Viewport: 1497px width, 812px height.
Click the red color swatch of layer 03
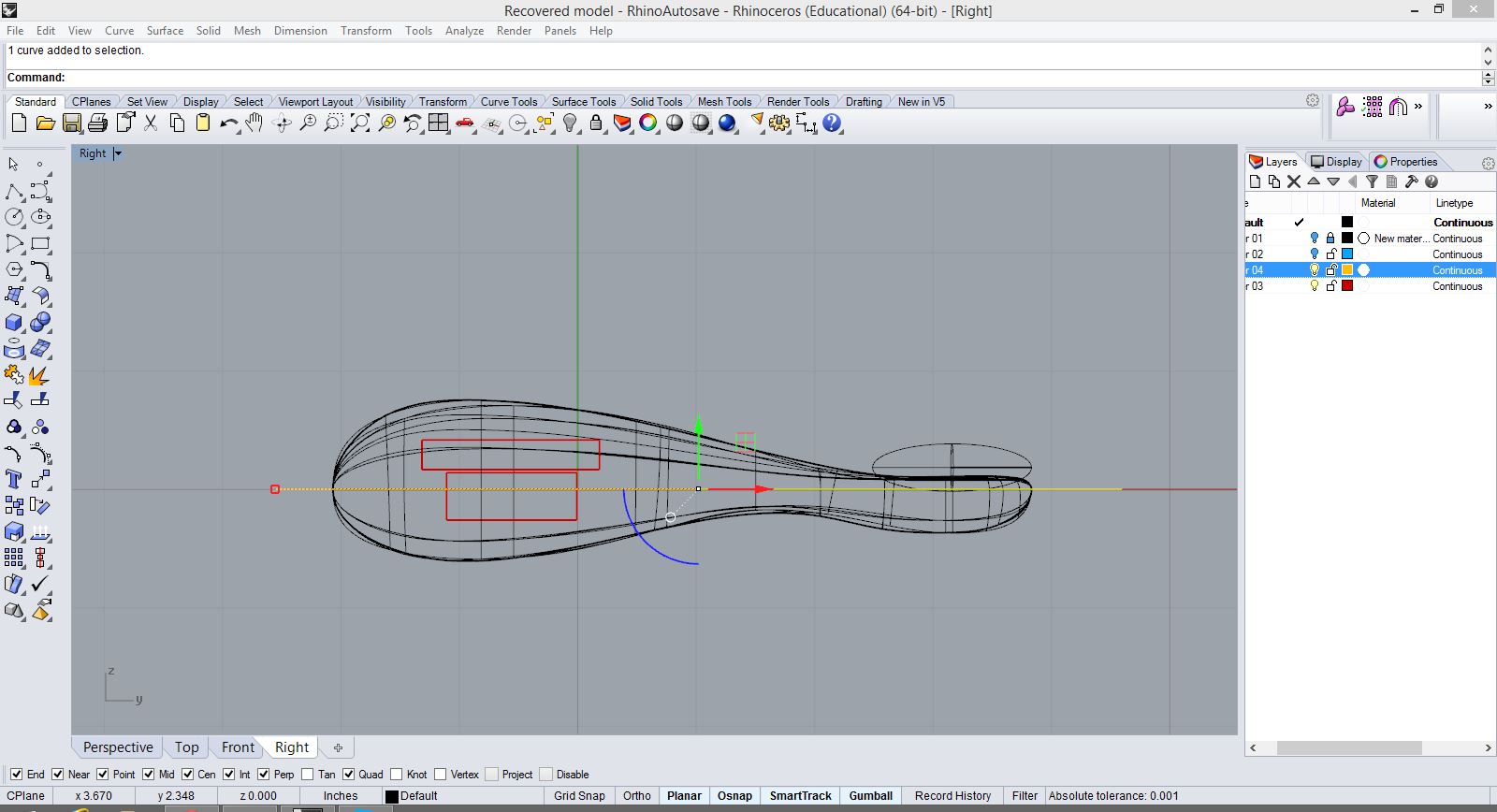coord(1347,286)
